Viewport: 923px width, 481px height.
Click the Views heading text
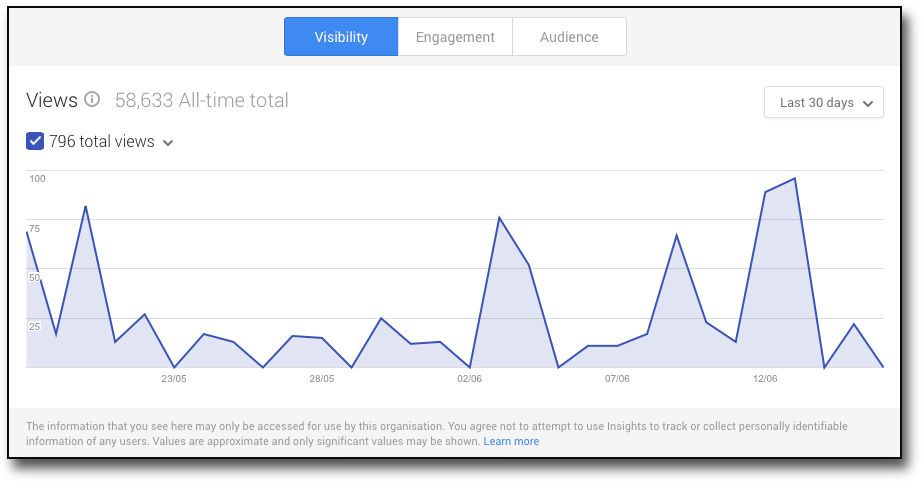pyautogui.click(x=52, y=100)
